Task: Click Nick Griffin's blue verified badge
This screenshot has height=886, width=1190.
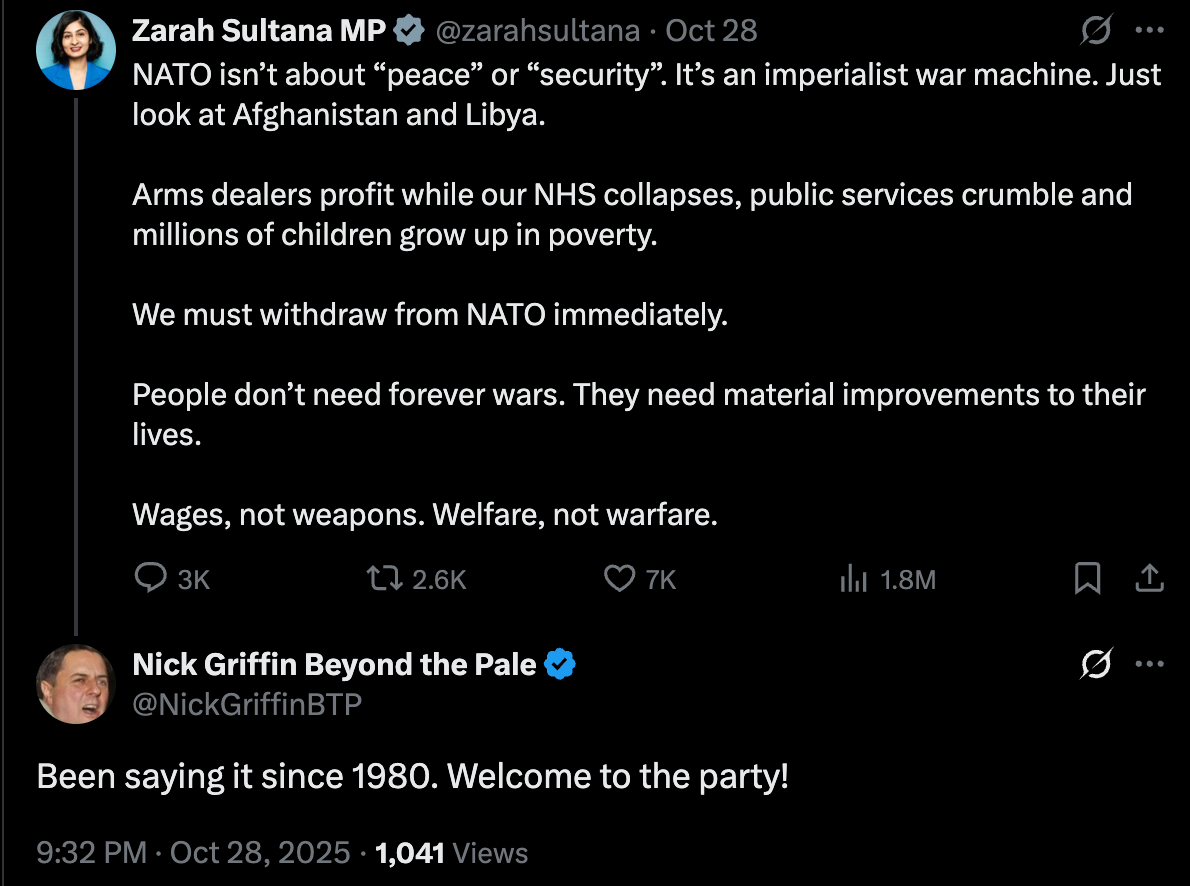Action: 561,663
